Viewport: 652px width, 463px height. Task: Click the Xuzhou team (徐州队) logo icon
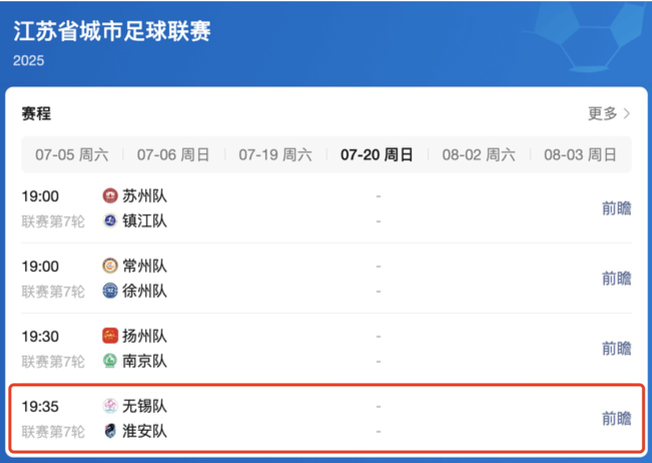coord(110,291)
